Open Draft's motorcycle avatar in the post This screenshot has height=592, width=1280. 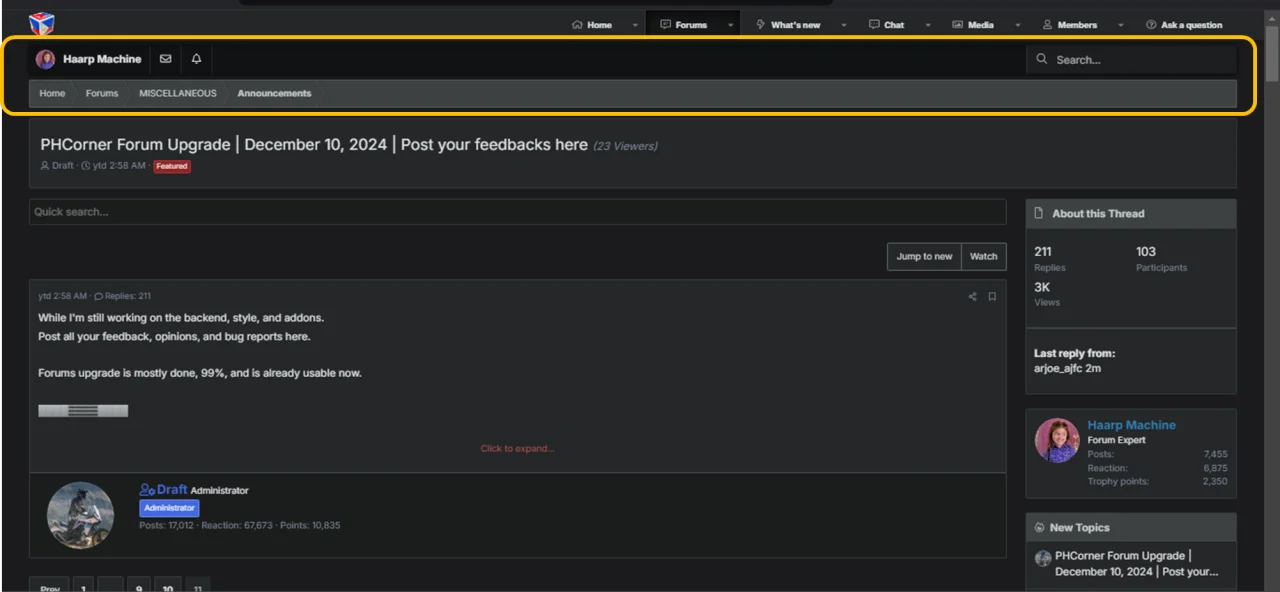(80, 515)
